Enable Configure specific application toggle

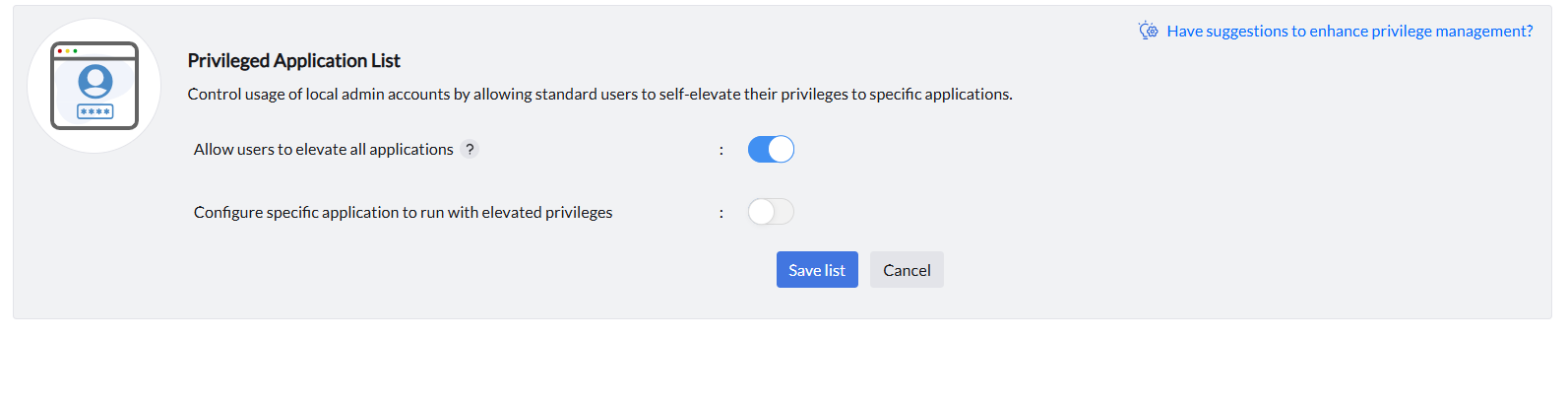771,212
